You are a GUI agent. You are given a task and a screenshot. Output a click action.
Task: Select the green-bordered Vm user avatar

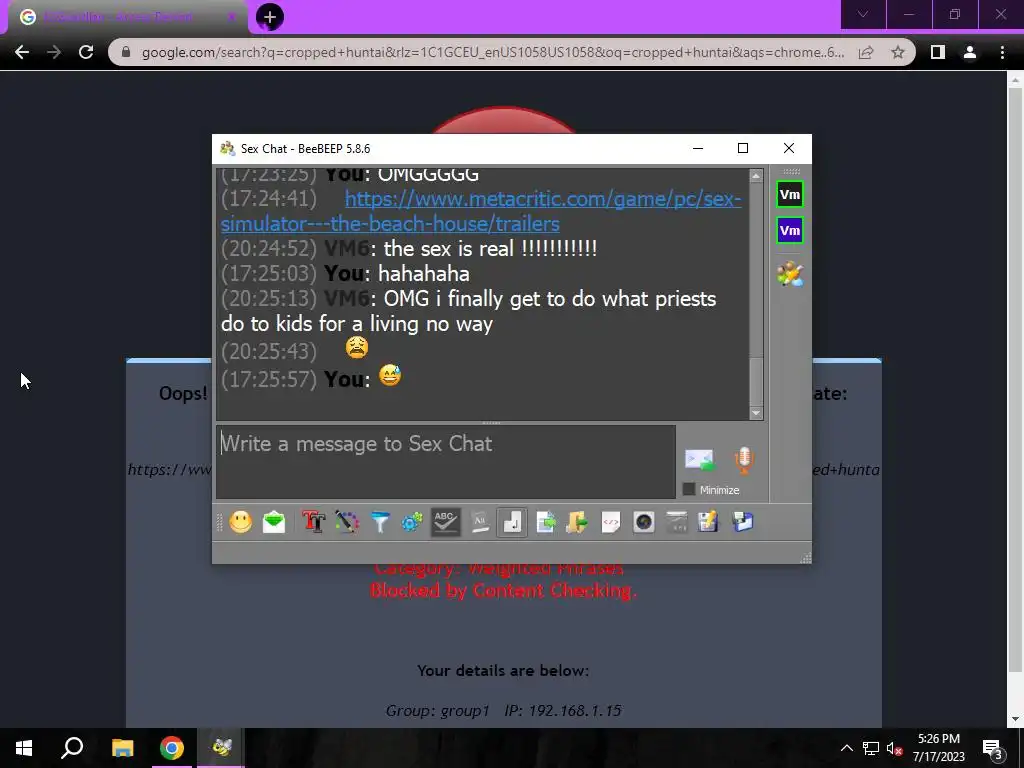(790, 195)
